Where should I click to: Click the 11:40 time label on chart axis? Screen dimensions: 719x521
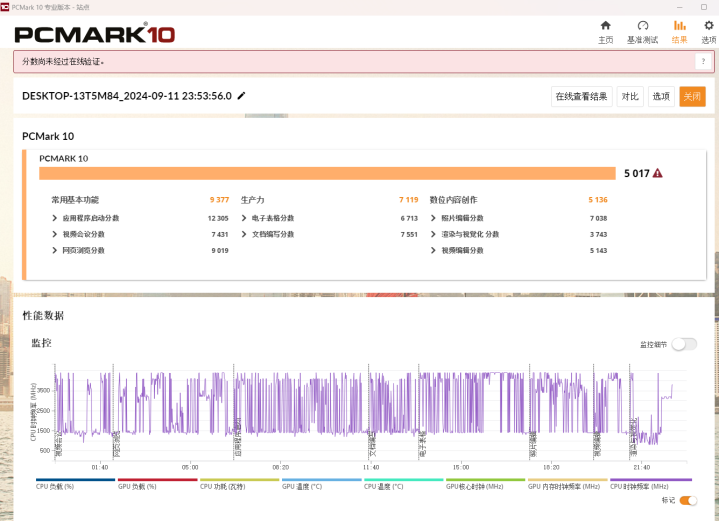pos(371,467)
